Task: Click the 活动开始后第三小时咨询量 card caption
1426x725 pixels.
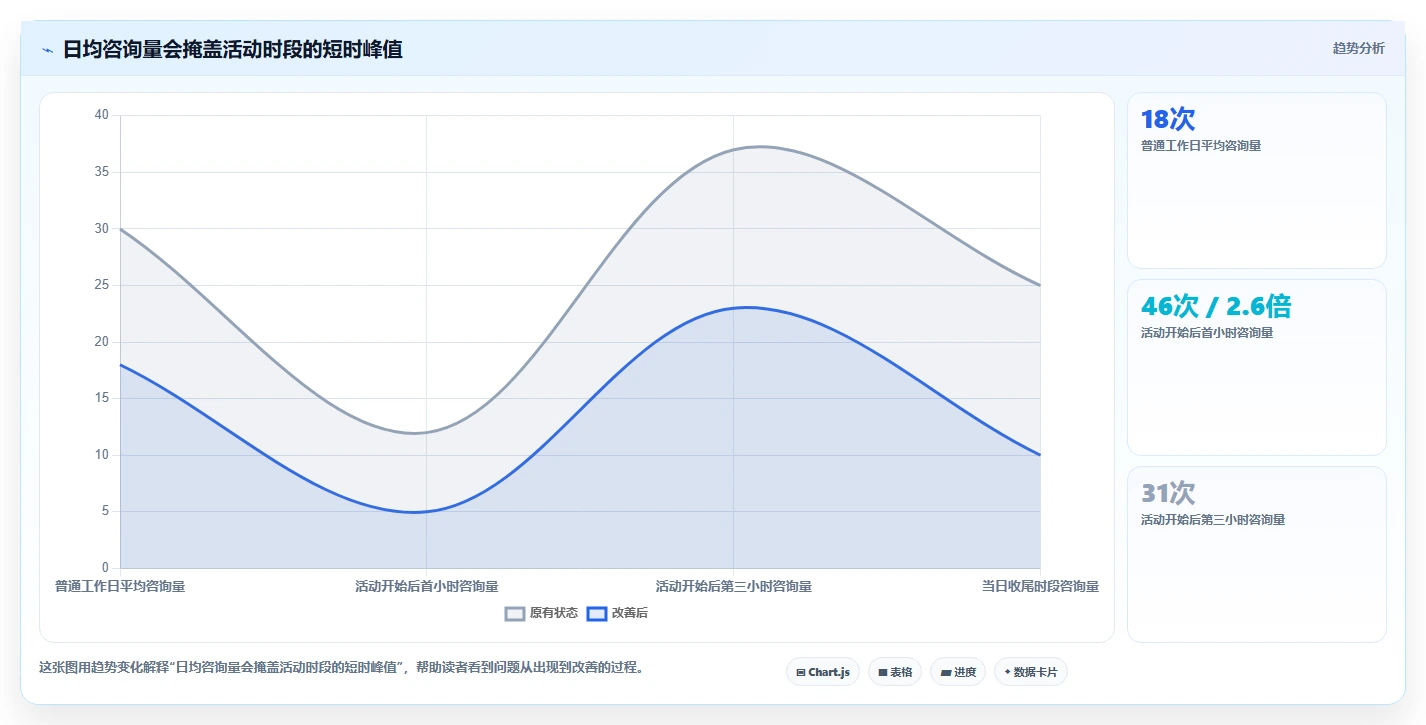Action: (x=1213, y=520)
